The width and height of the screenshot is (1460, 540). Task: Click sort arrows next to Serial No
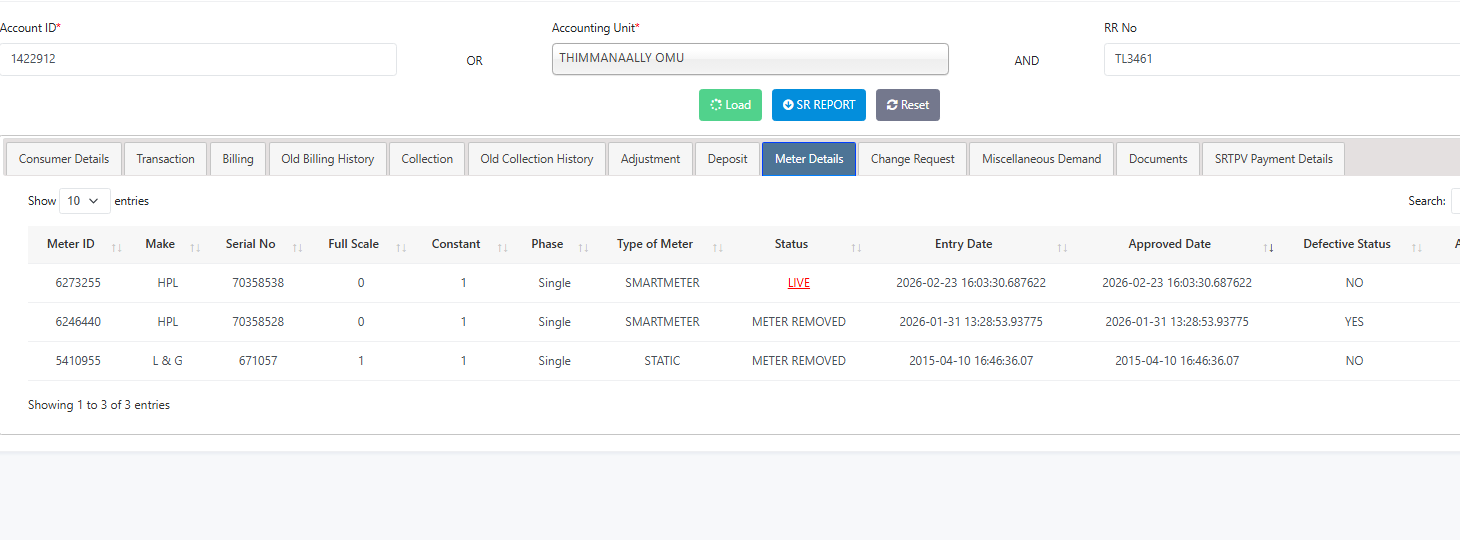pyautogui.click(x=297, y=247)
